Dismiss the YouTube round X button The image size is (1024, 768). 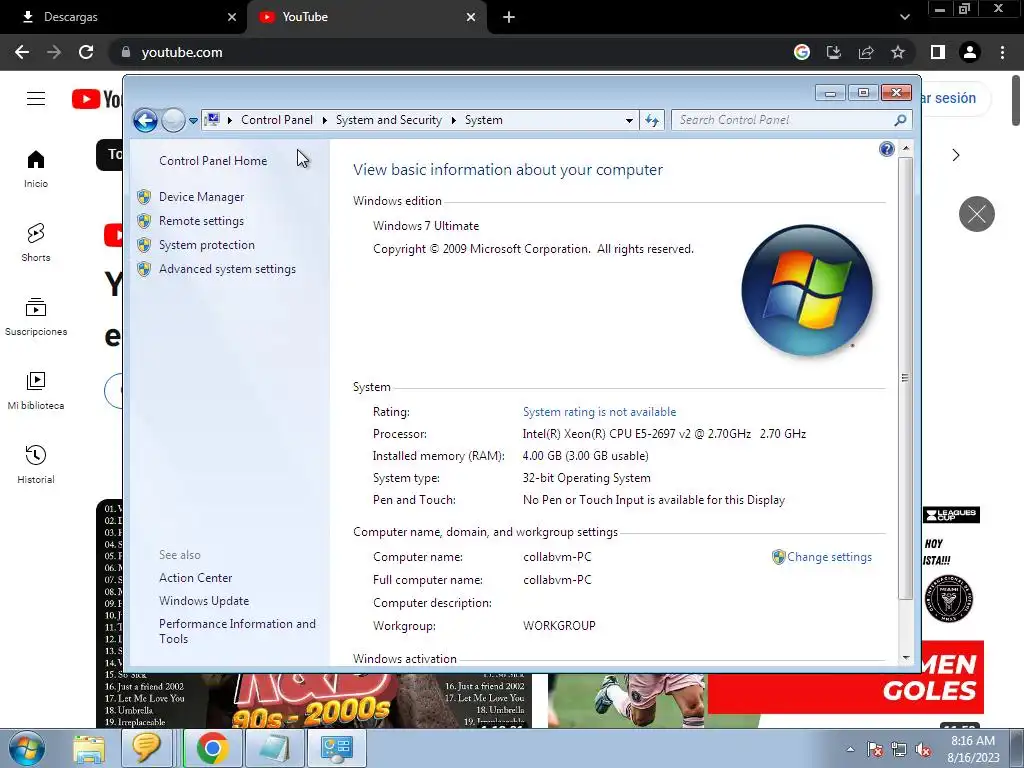(976, 214)
